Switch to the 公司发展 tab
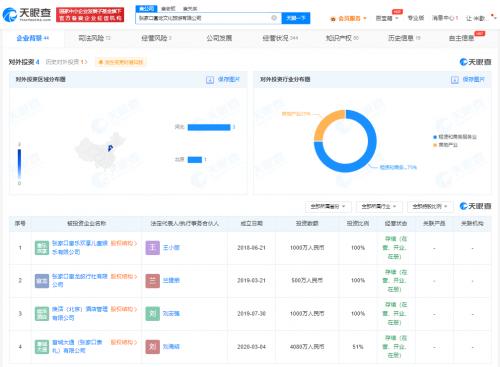500x367 pixels. tap(219, 38)
